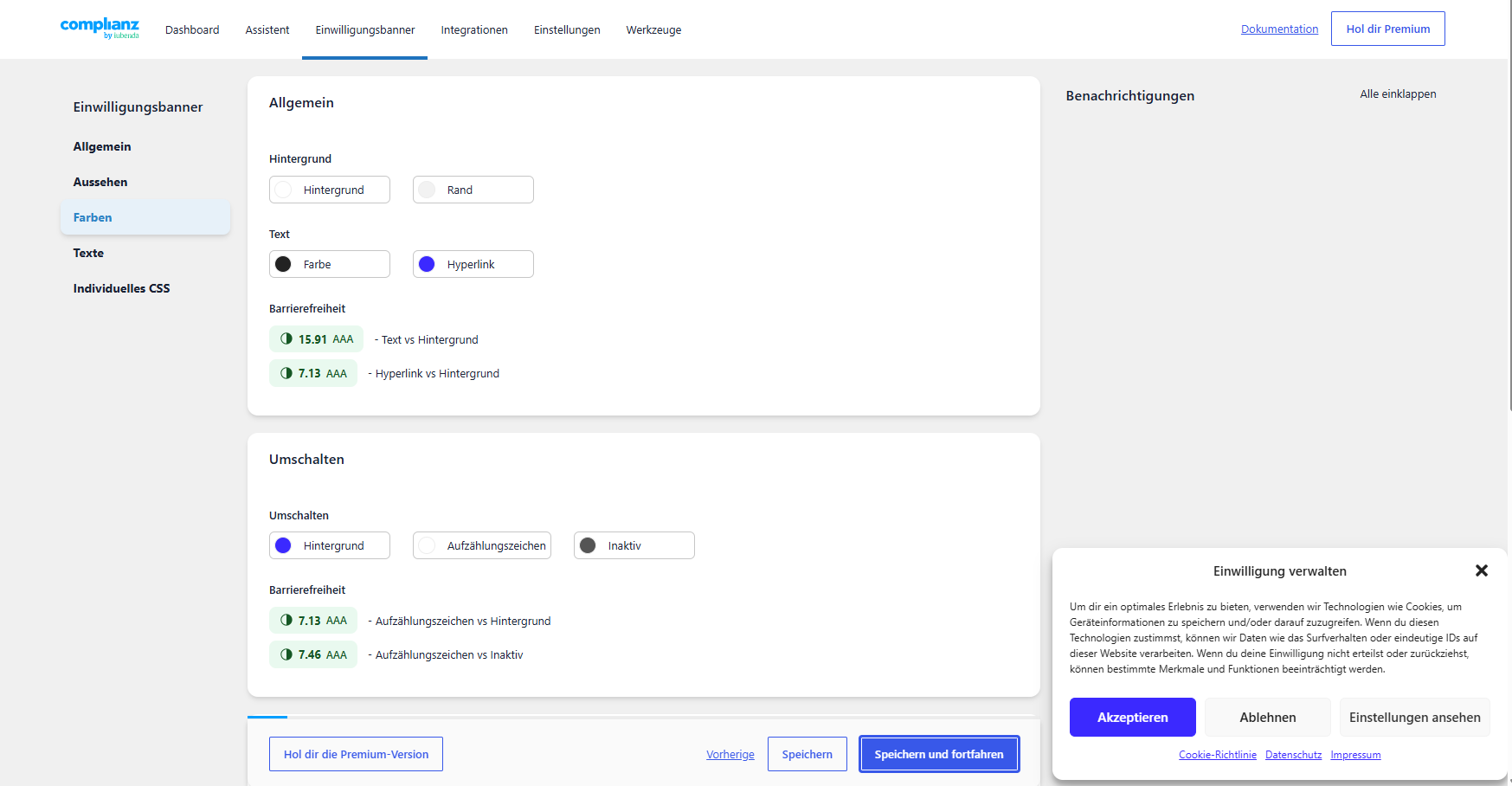Click the Complianz logo
This screenshot has height=786, width=1512.
coord(100,29)
